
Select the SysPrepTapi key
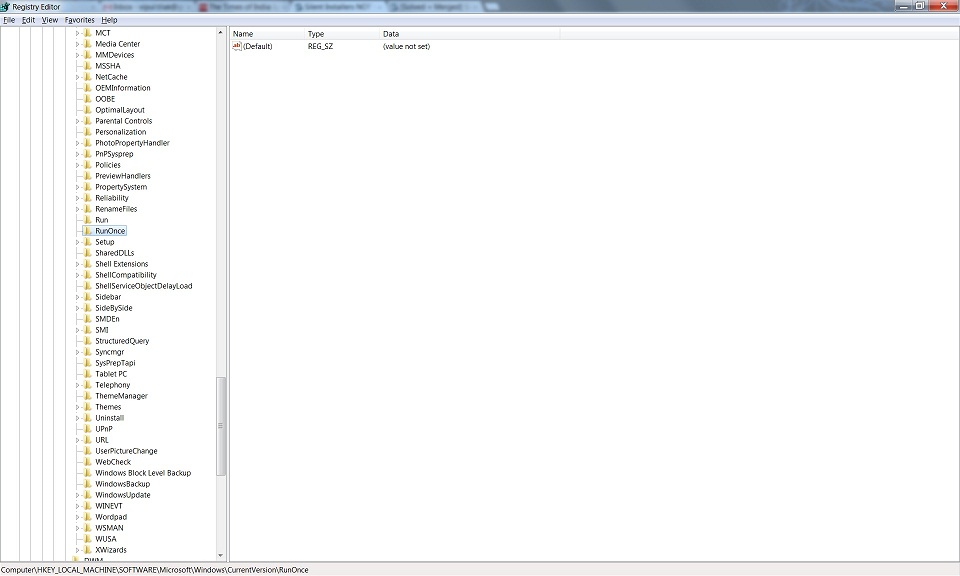(x=115, y=363)
